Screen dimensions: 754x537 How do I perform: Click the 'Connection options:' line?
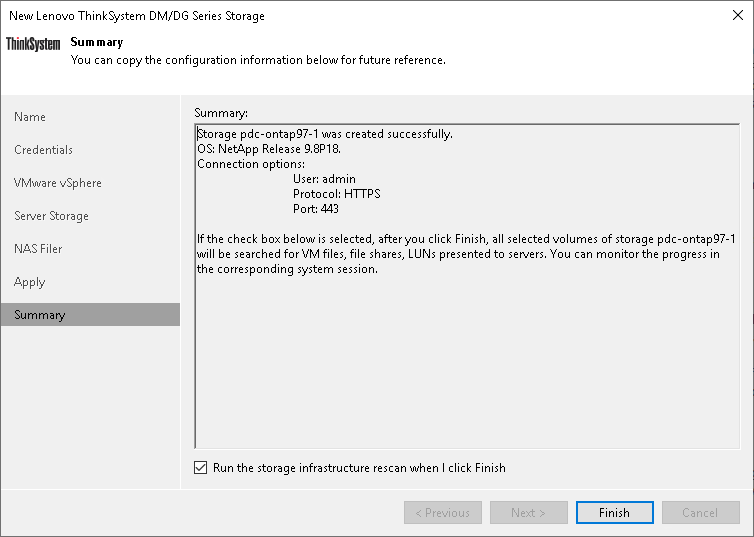251,164
